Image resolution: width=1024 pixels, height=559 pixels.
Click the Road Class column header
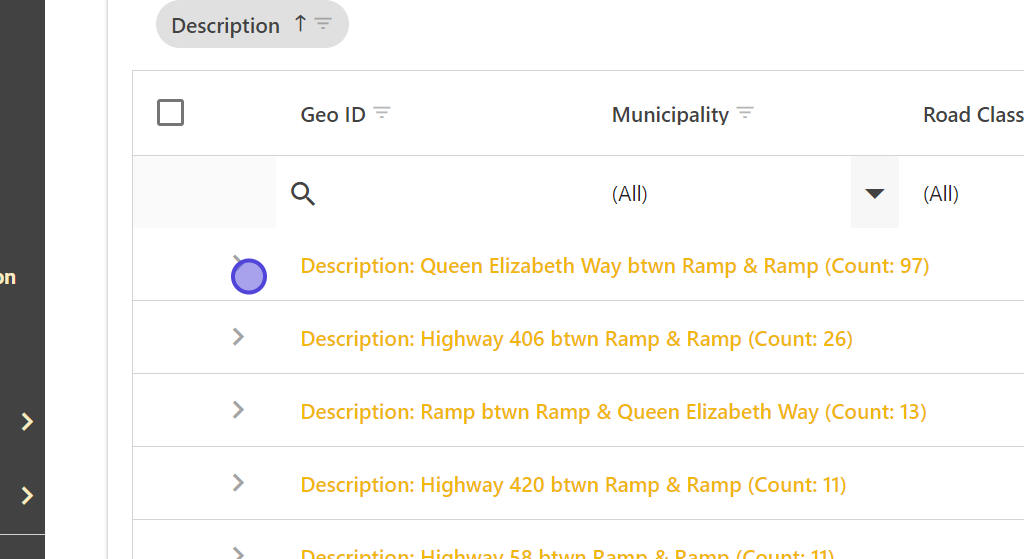972,115
